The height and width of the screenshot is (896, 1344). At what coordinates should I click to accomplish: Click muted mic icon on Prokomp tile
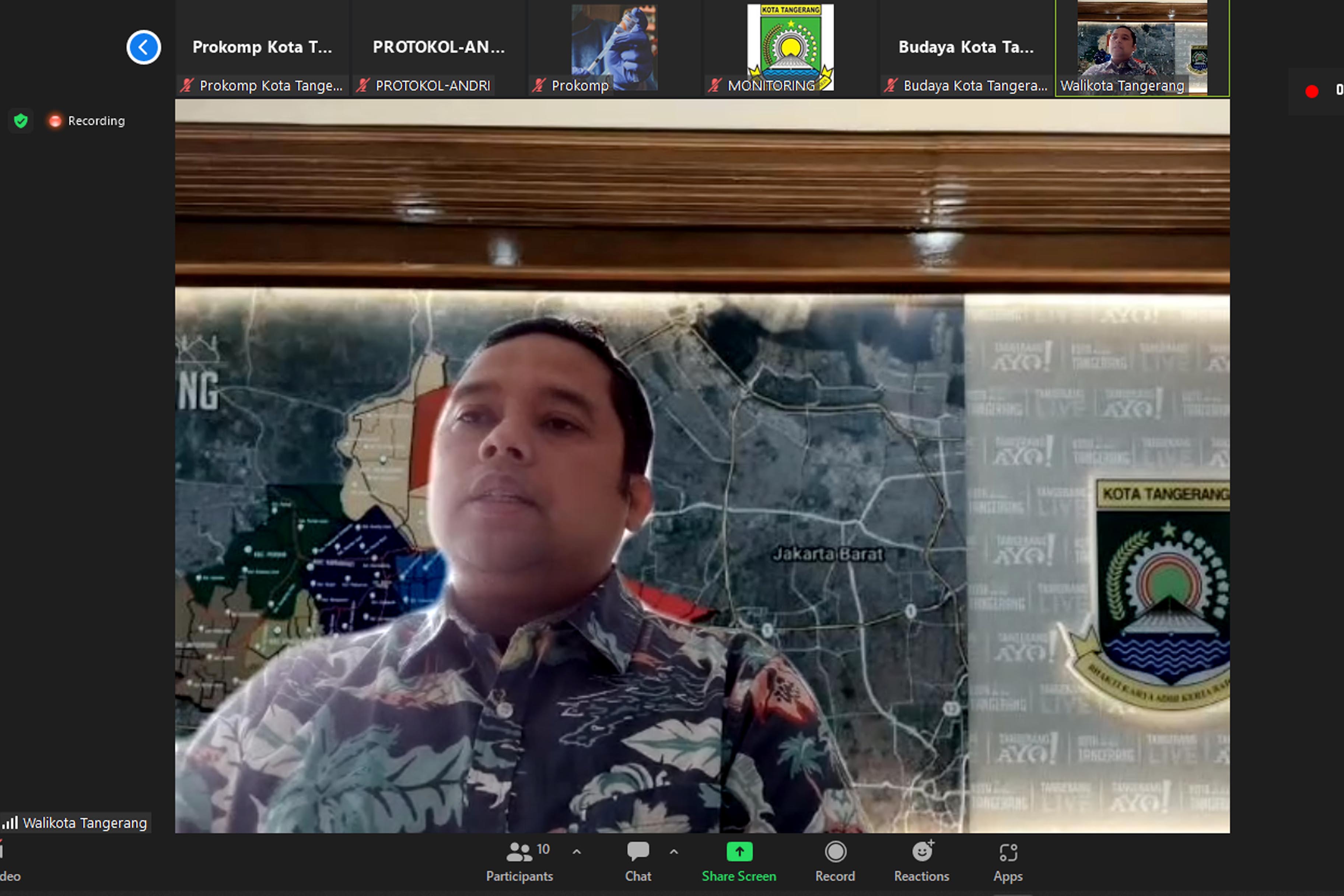(538, 86)
